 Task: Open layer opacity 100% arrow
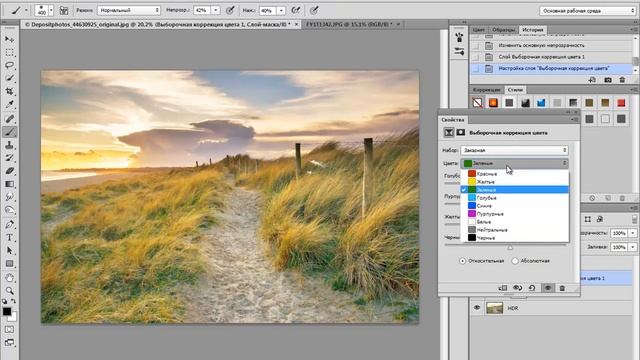coord(633,233)
